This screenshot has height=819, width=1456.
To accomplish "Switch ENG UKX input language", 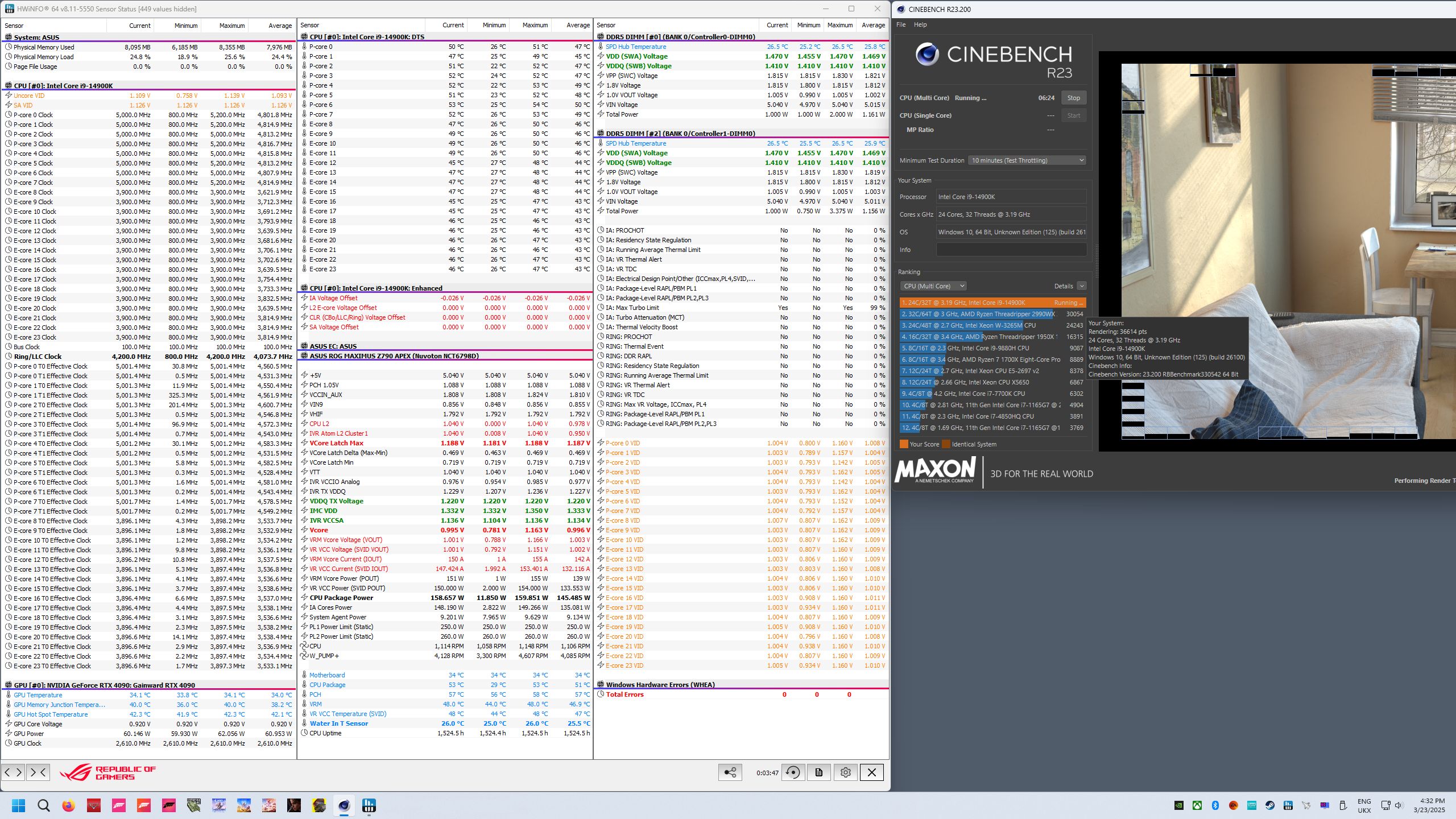I will click(1364, 805).
